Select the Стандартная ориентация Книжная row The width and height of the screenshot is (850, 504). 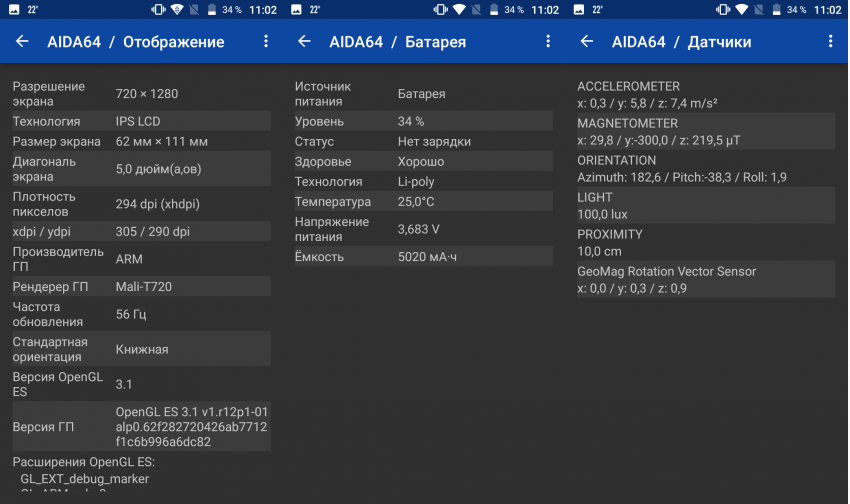(141, 348)
